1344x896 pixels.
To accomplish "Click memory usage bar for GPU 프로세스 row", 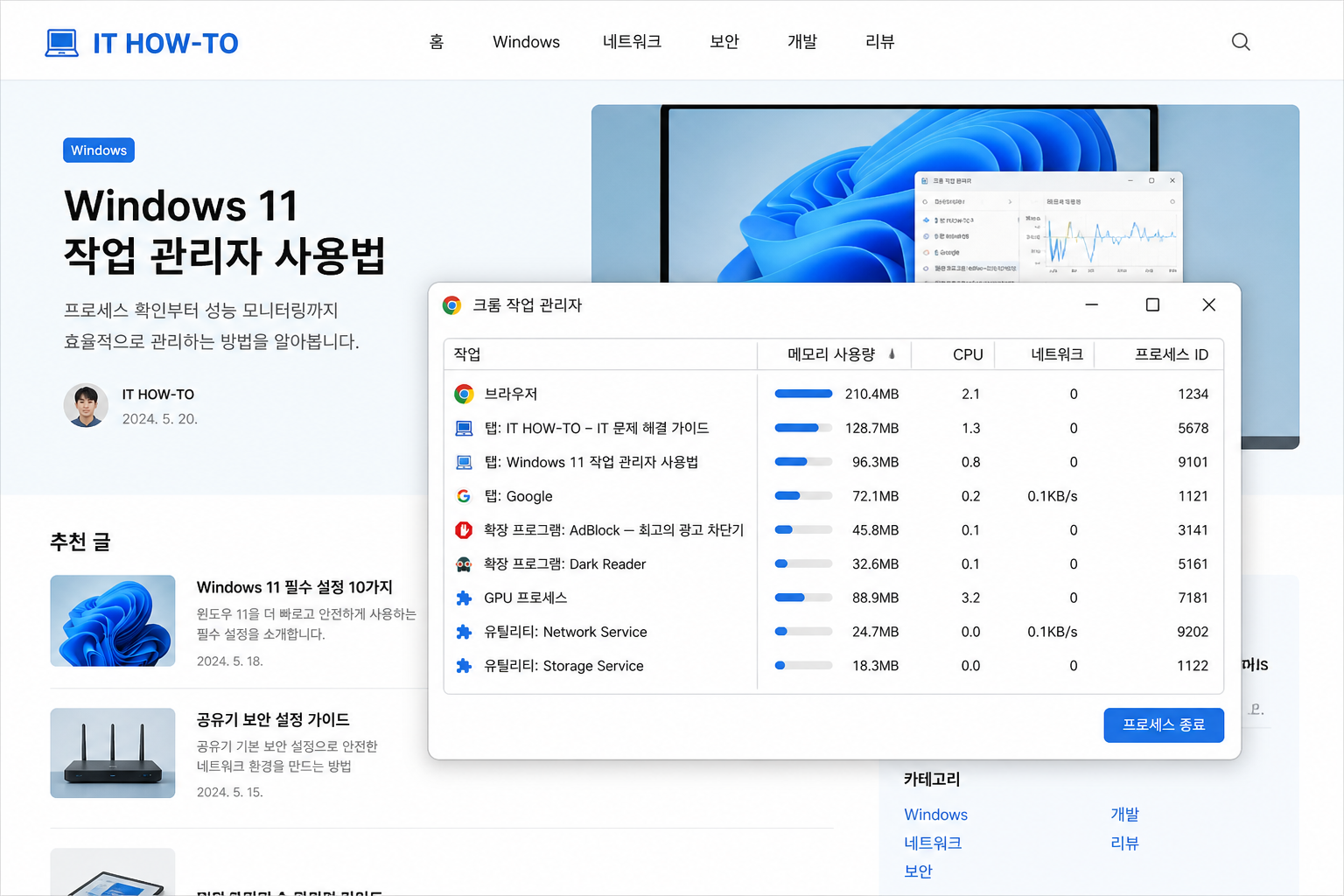I will (x=803, y=598).
